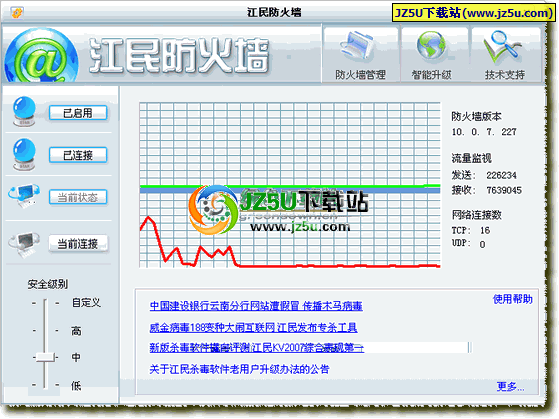The image size is (559, 419).
Task: Set security level to 高
Action: pos(76,331)
